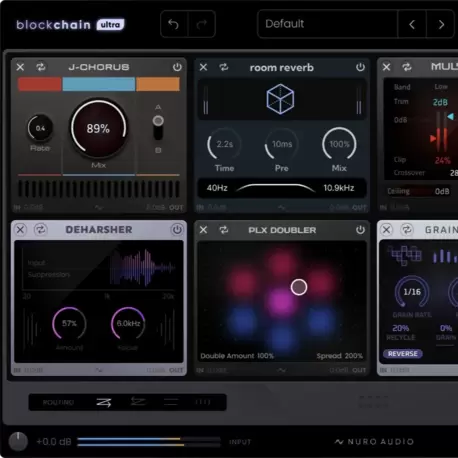
Task: Swap the Deharsher module
Action: [41, 230]
